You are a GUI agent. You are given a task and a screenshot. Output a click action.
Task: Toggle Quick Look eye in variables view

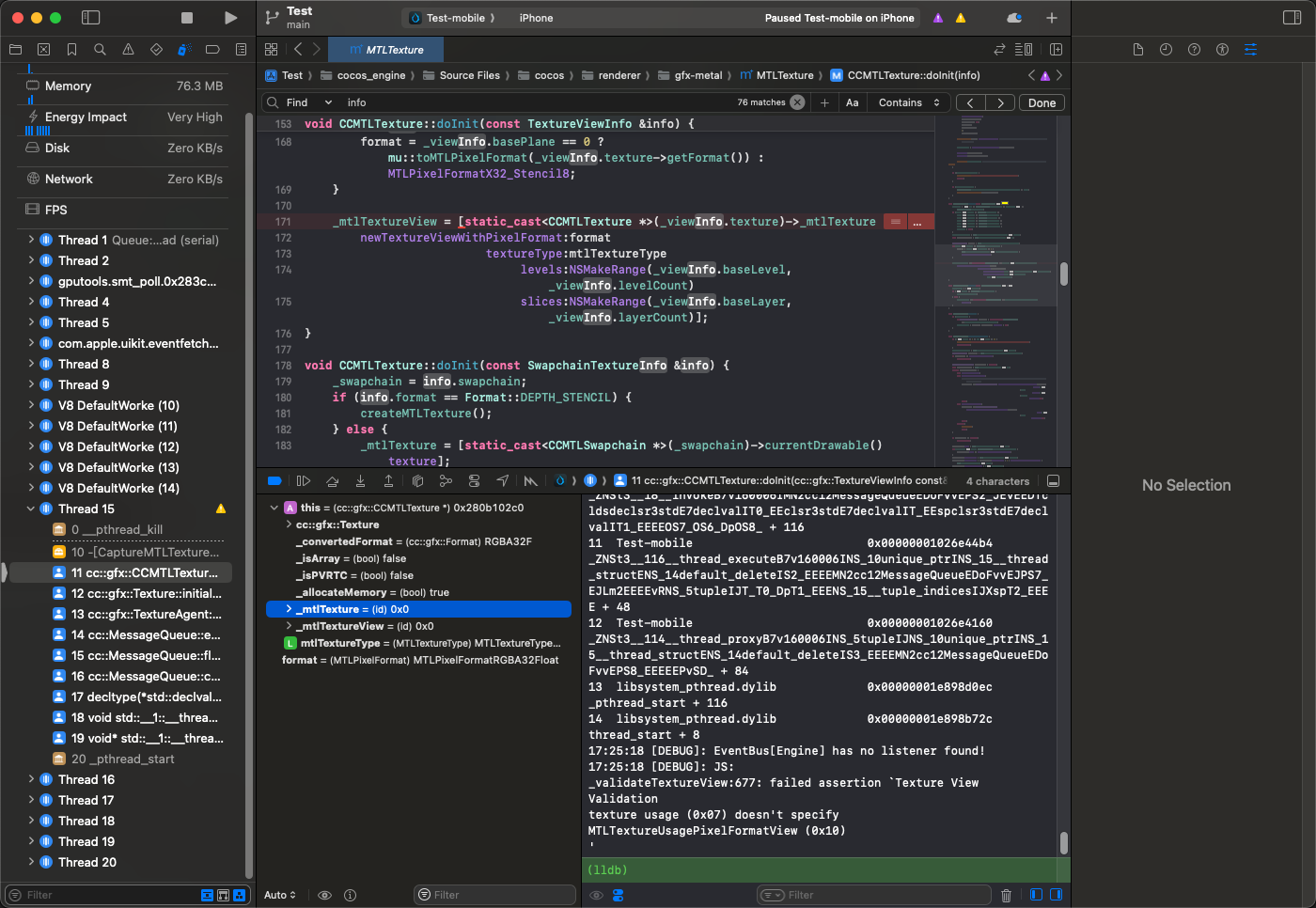pos(324,895)
